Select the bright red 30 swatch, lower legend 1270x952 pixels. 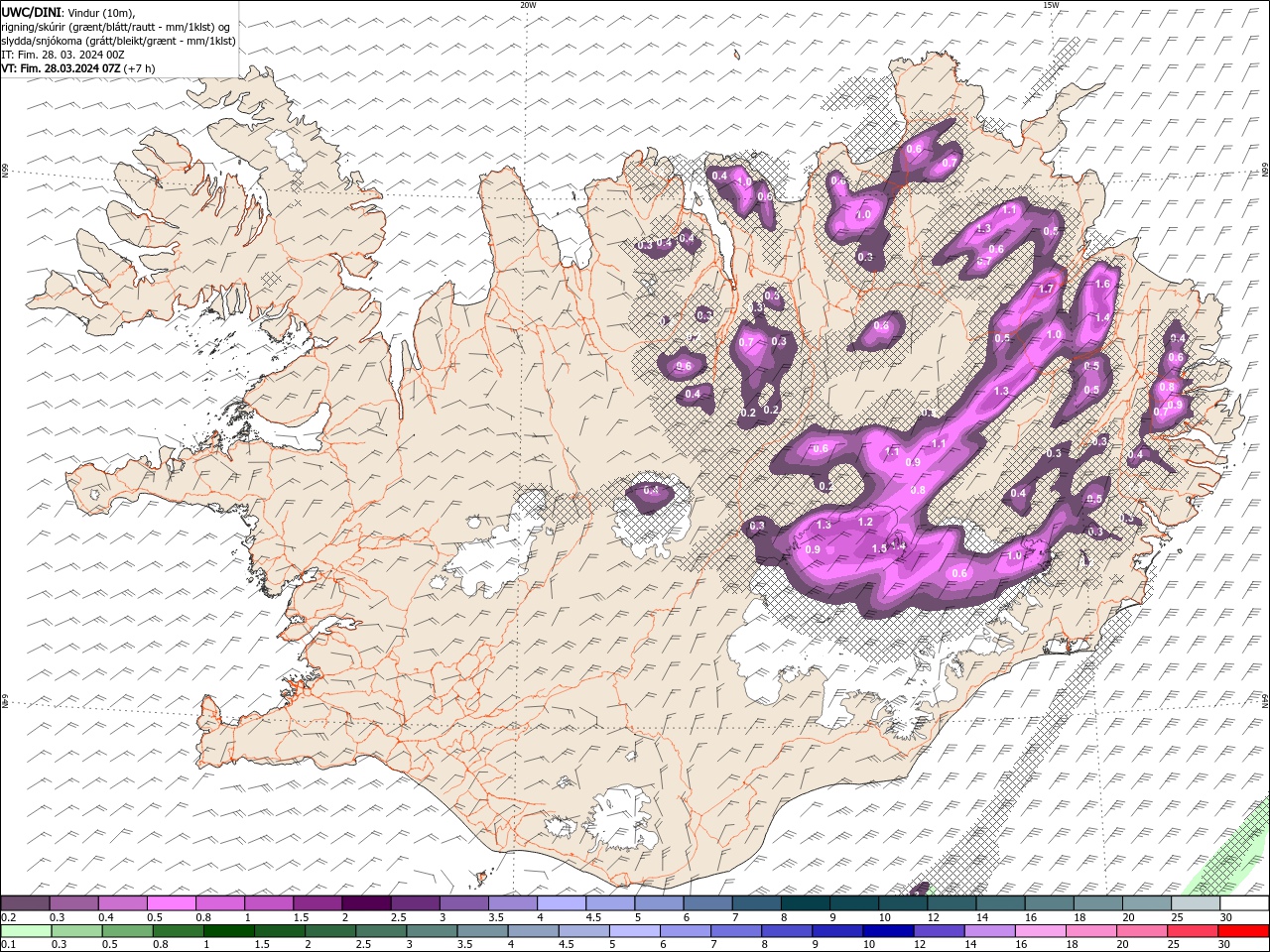[1243, 931]
